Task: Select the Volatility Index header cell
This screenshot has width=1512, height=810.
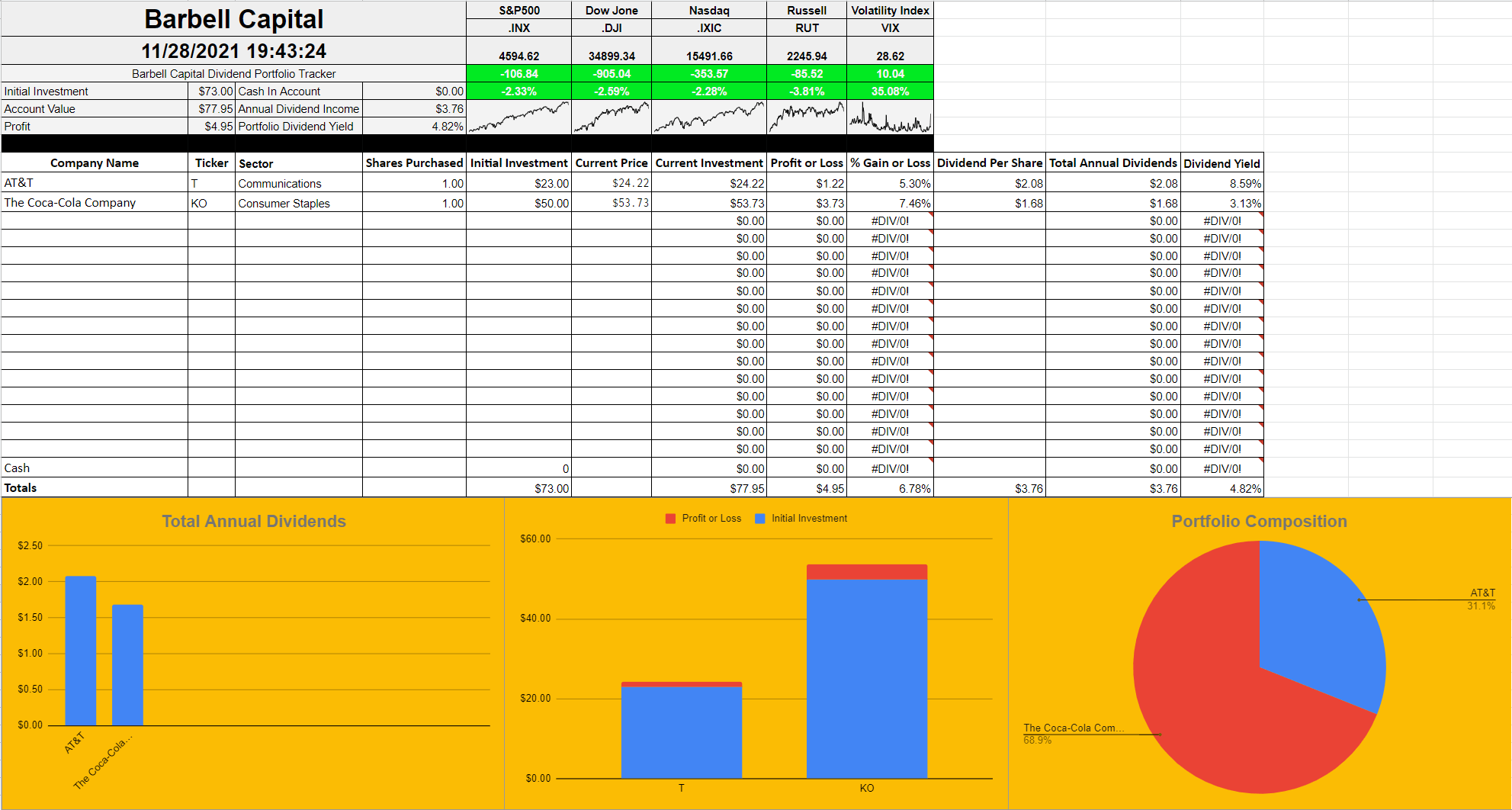Action: point(890,10)
